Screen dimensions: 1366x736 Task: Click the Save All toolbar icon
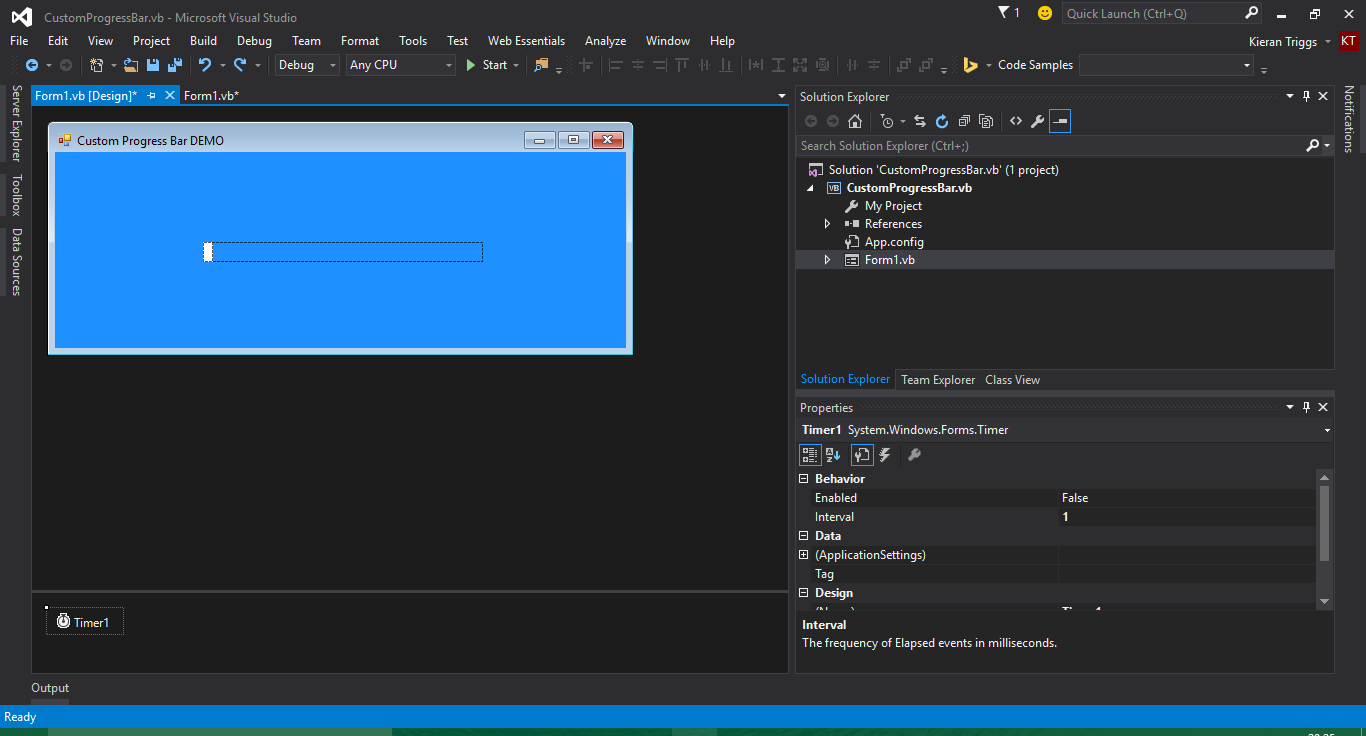[175, 65]
